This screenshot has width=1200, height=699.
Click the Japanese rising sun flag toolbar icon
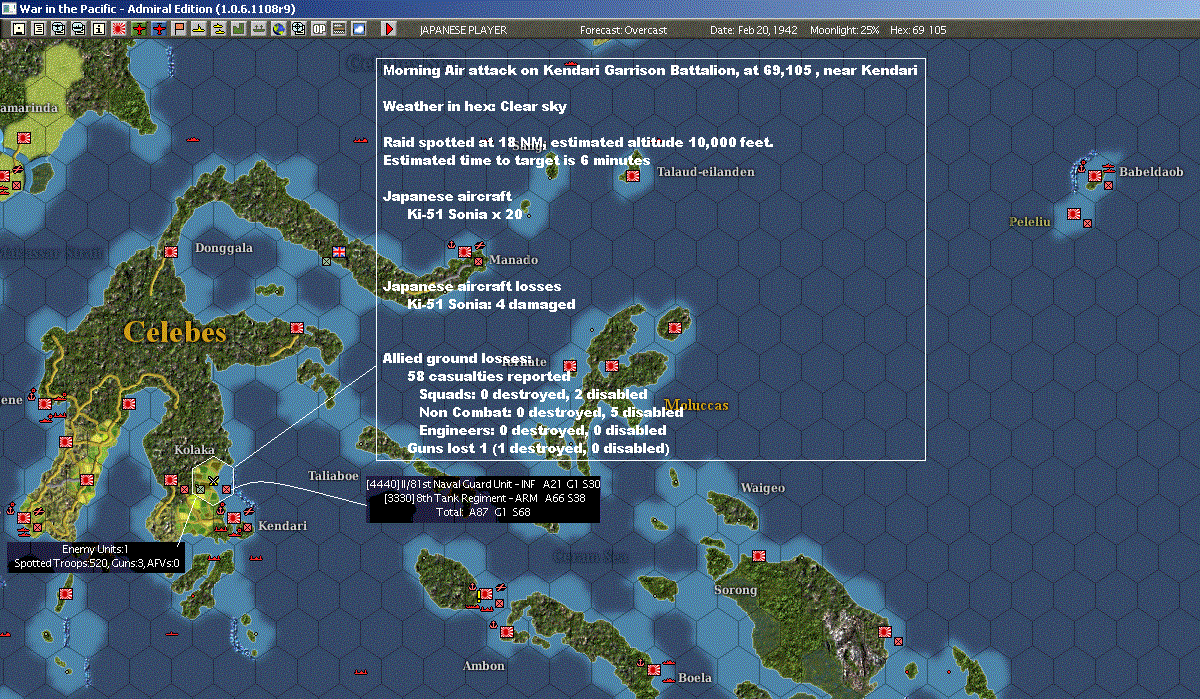click(x=119, y=29)
